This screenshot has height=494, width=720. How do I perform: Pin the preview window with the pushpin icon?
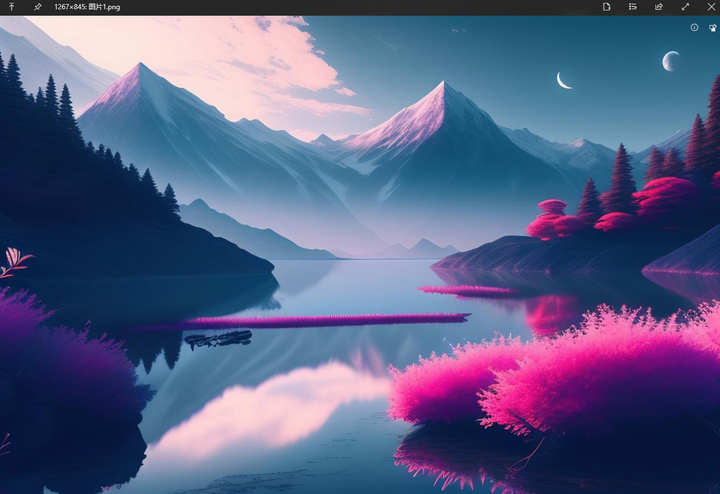coord(38,7)
